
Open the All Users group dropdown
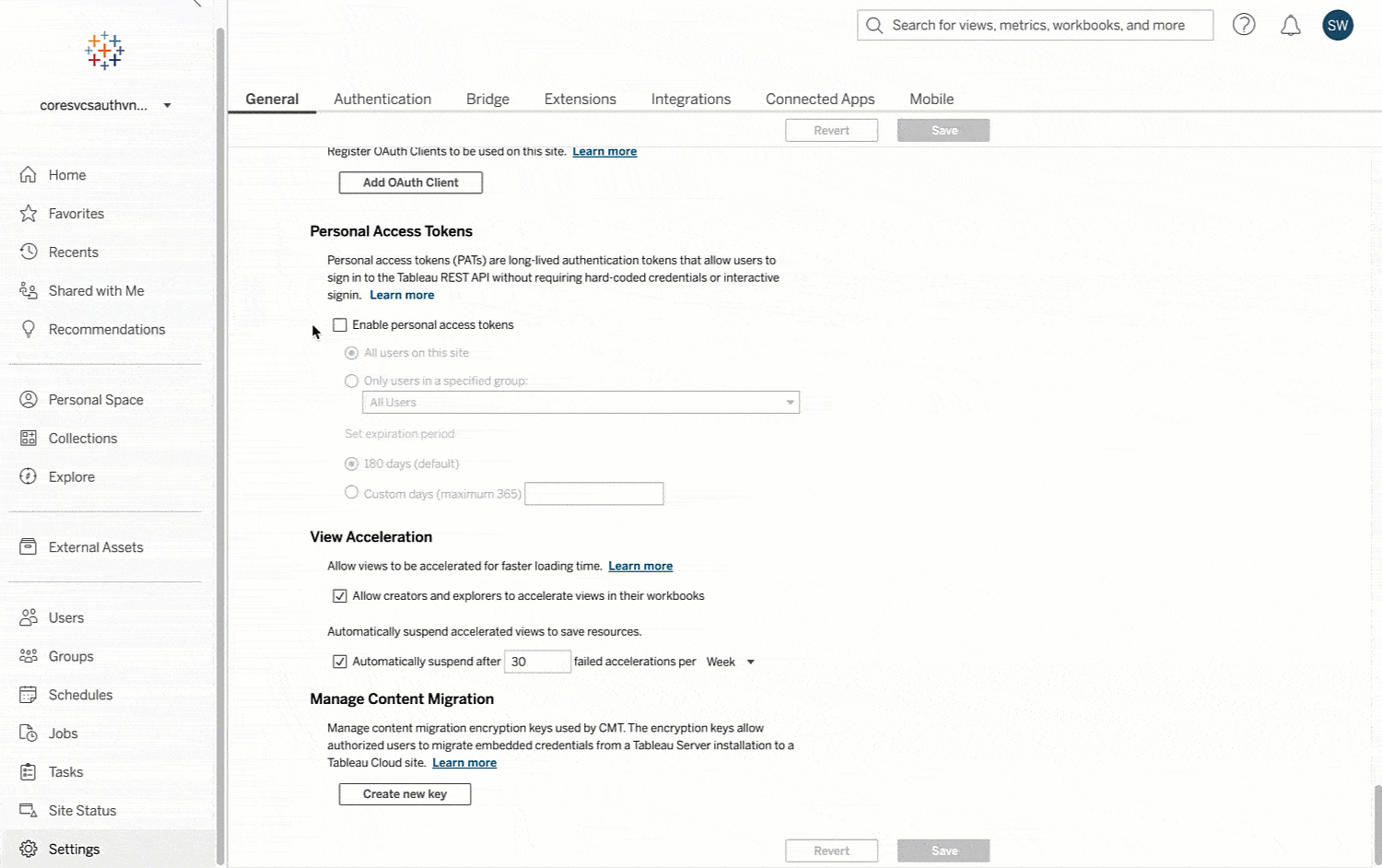point(580,403)
